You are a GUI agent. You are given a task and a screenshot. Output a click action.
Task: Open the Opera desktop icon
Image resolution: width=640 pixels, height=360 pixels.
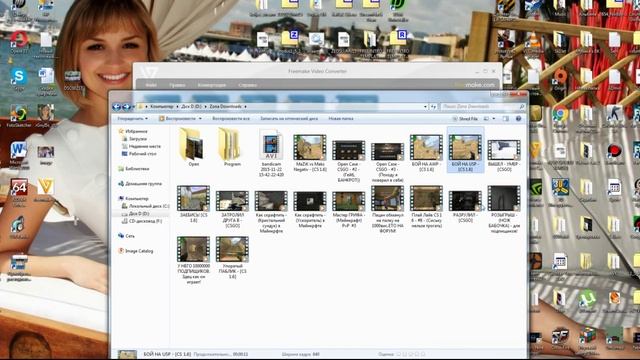click(x=19, y=42)
